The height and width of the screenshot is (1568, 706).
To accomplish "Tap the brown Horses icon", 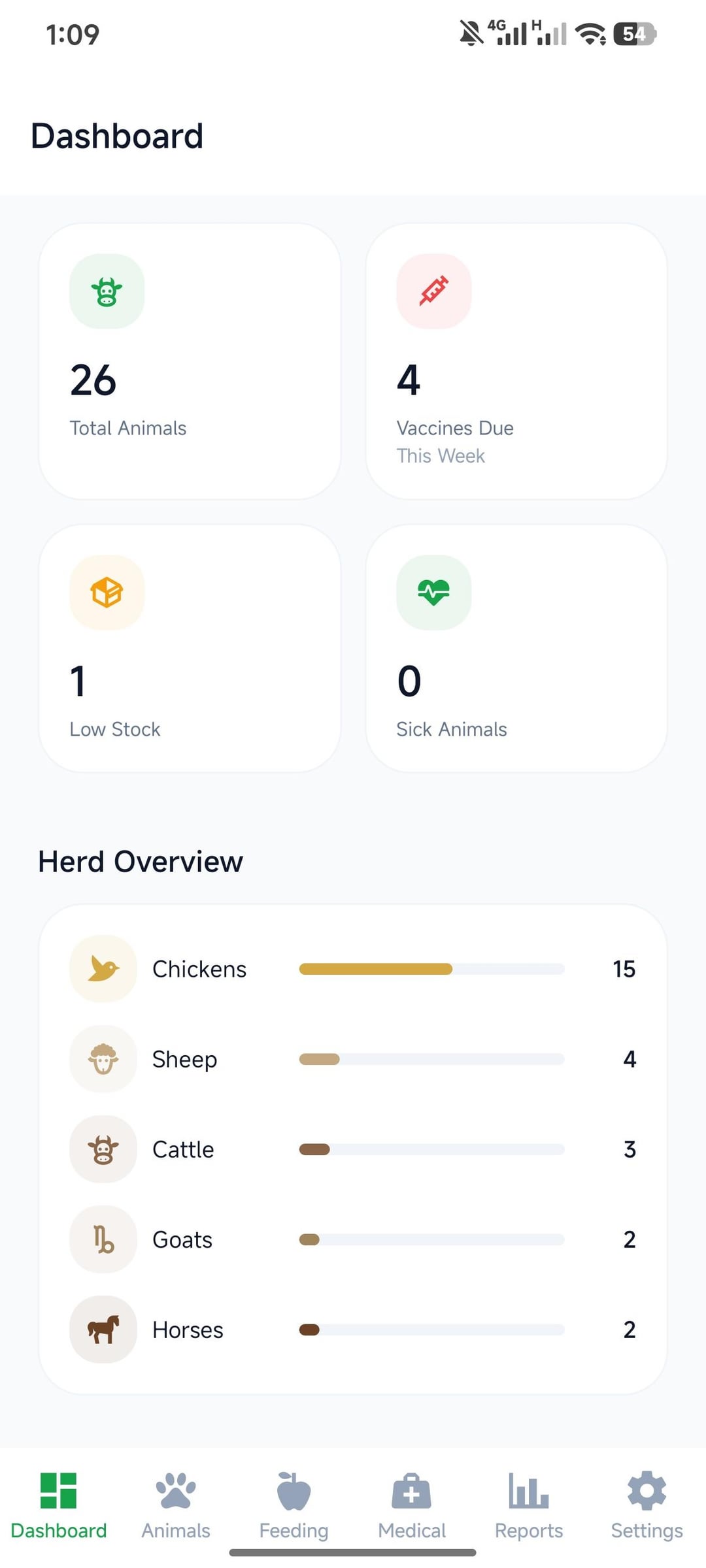I will pos(103,1329).
